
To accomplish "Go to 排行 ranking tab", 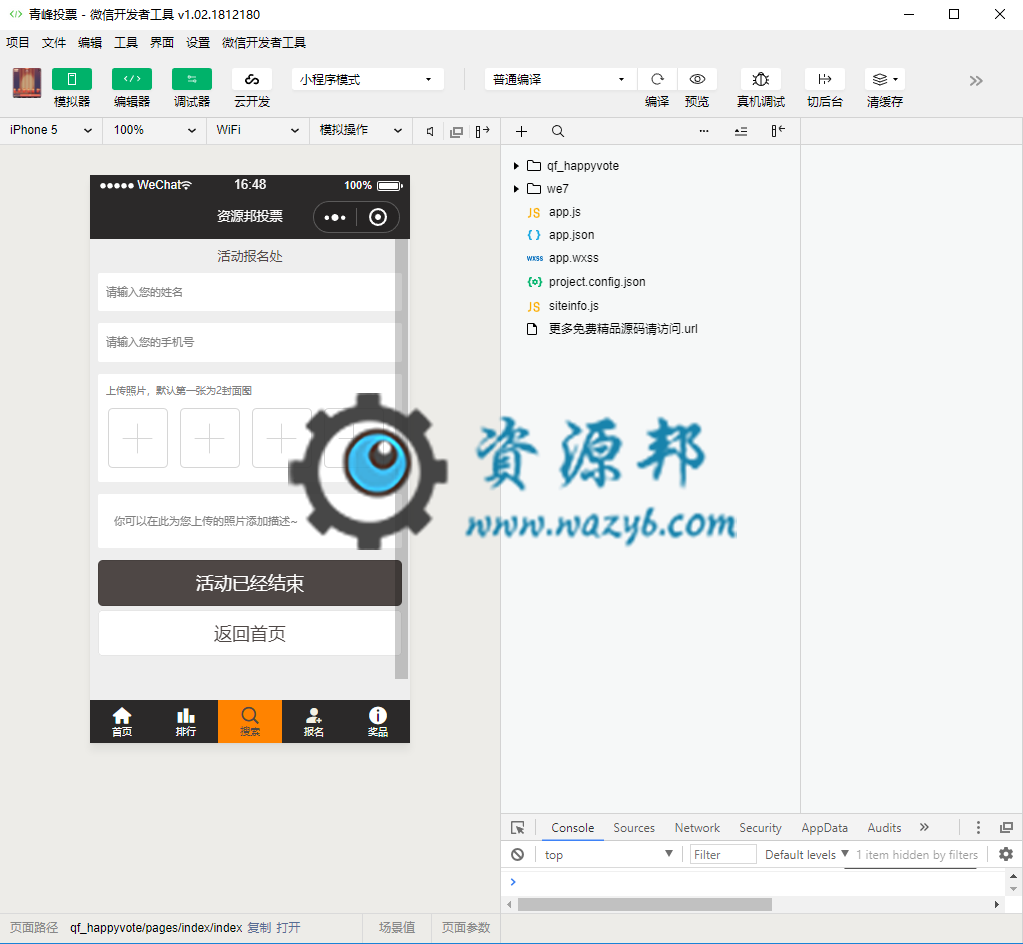I will [x=186, y=722].
